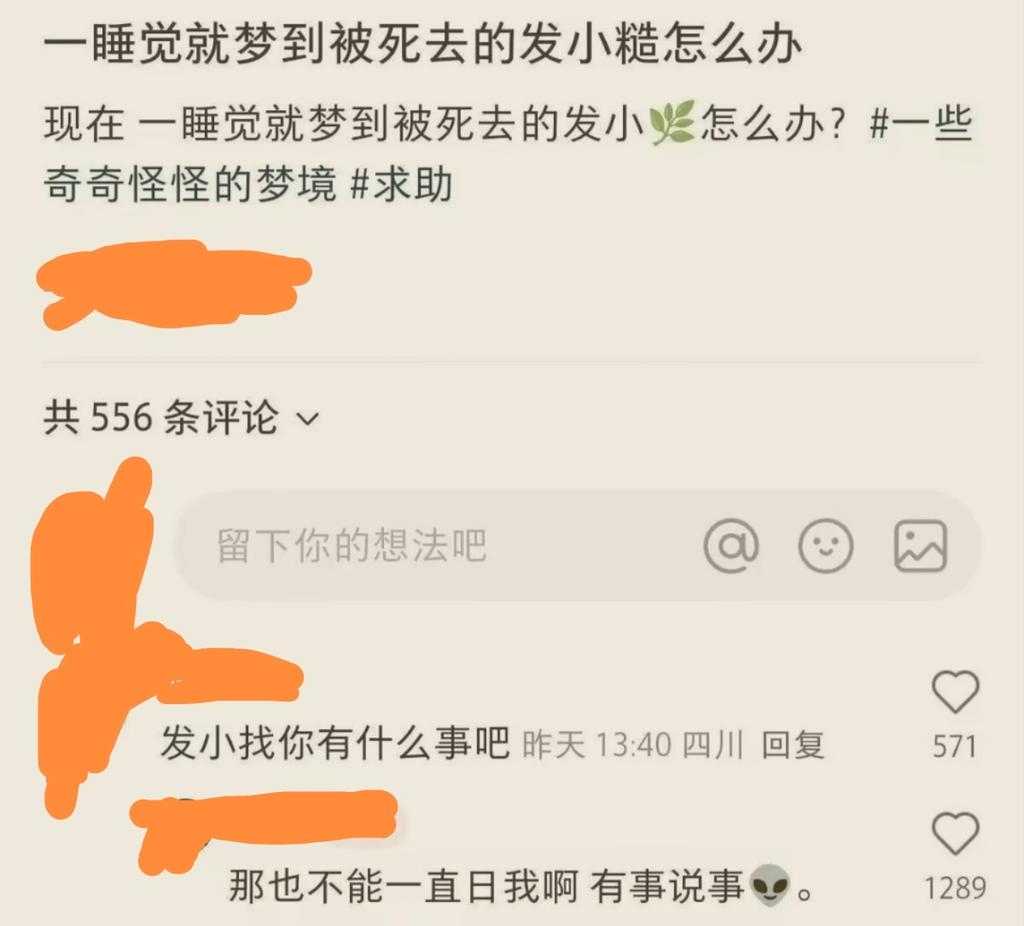Tap the post title 一睡觉就梦到被死去的发小糙怎么办
1024x926 pixels.
point(423,46)
